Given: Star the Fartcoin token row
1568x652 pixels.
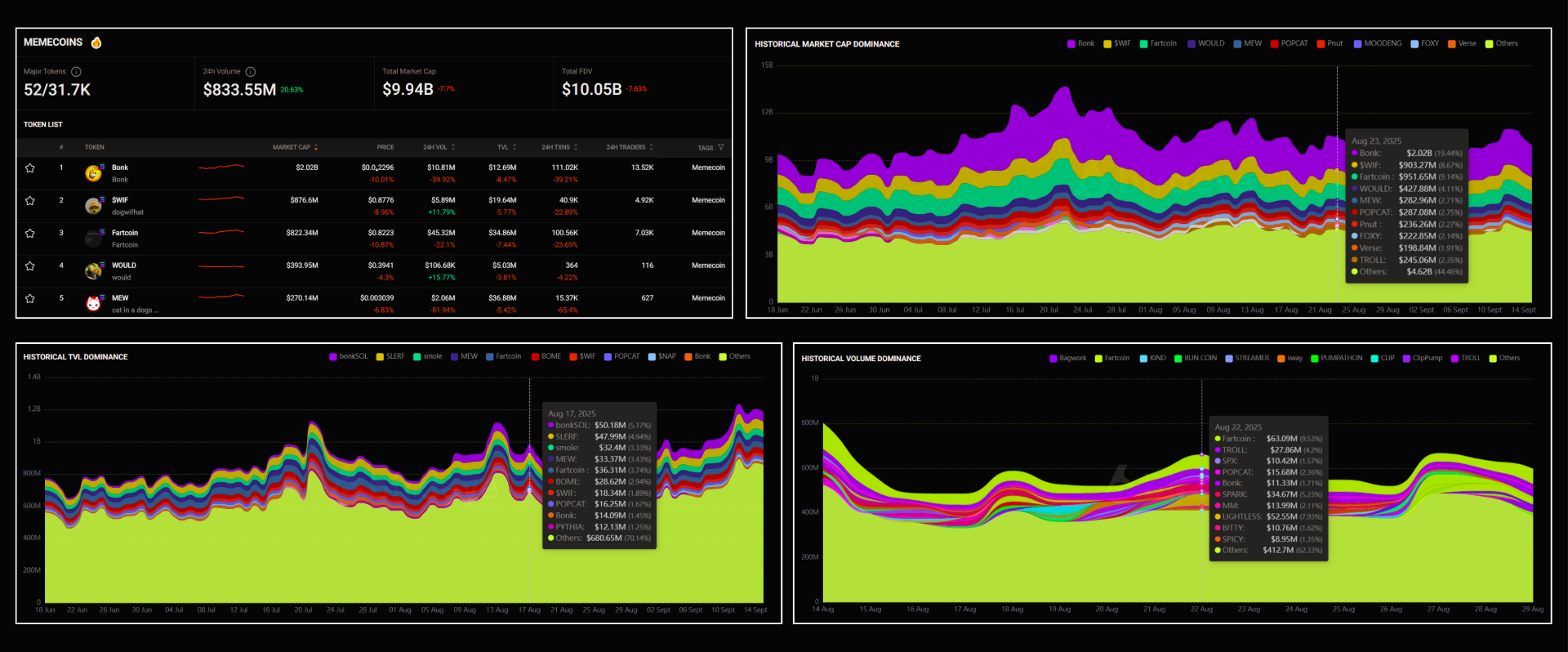Looking at the screenshot, I should [x=30, y=234].
